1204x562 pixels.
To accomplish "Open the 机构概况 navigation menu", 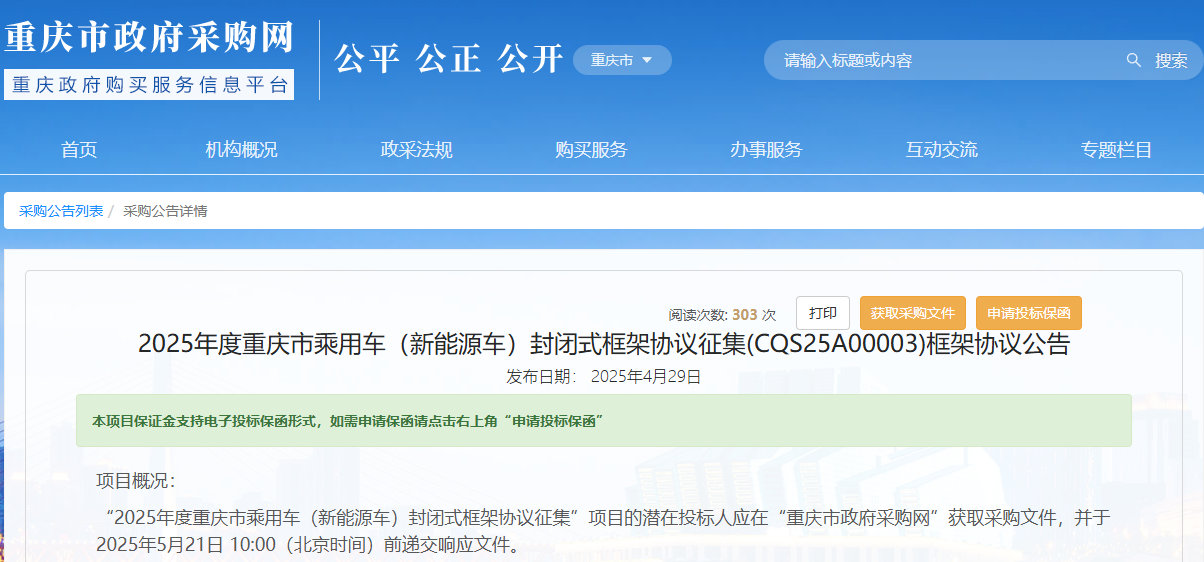I will pos(241,150).
